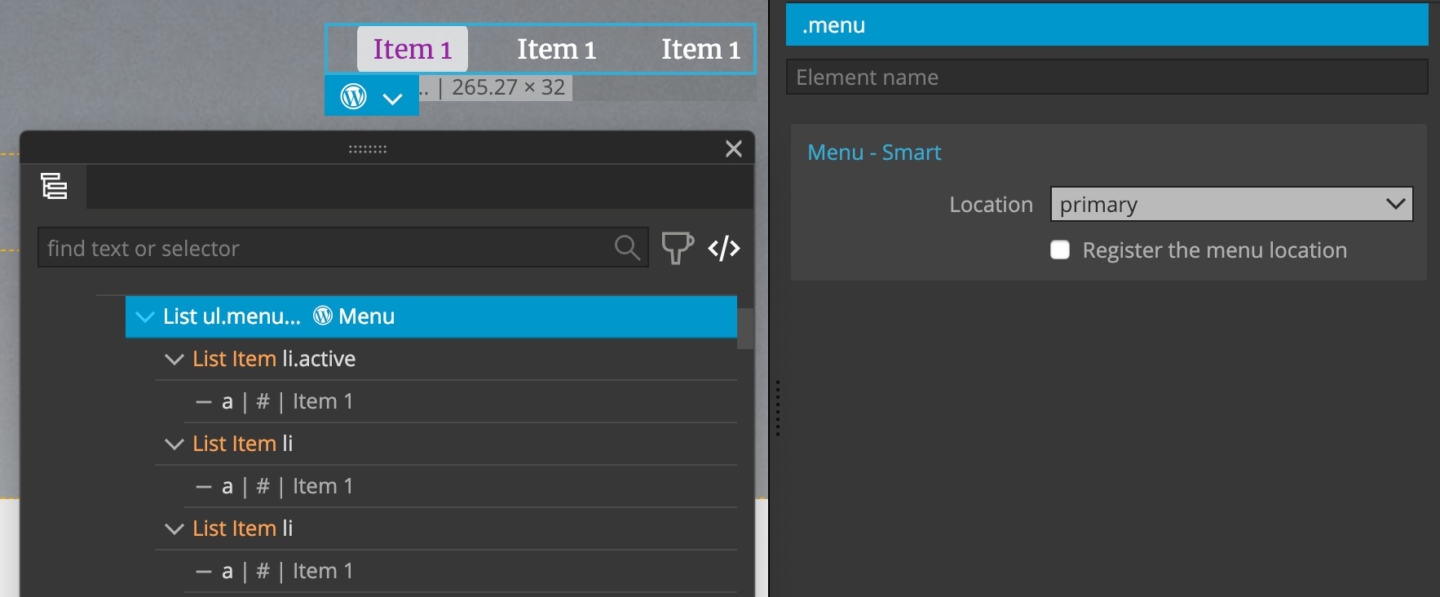The height and width of the screenshot is (597, 1440).
Task: Enable the Register the menu location checkbox
Action: point(1058,250)
